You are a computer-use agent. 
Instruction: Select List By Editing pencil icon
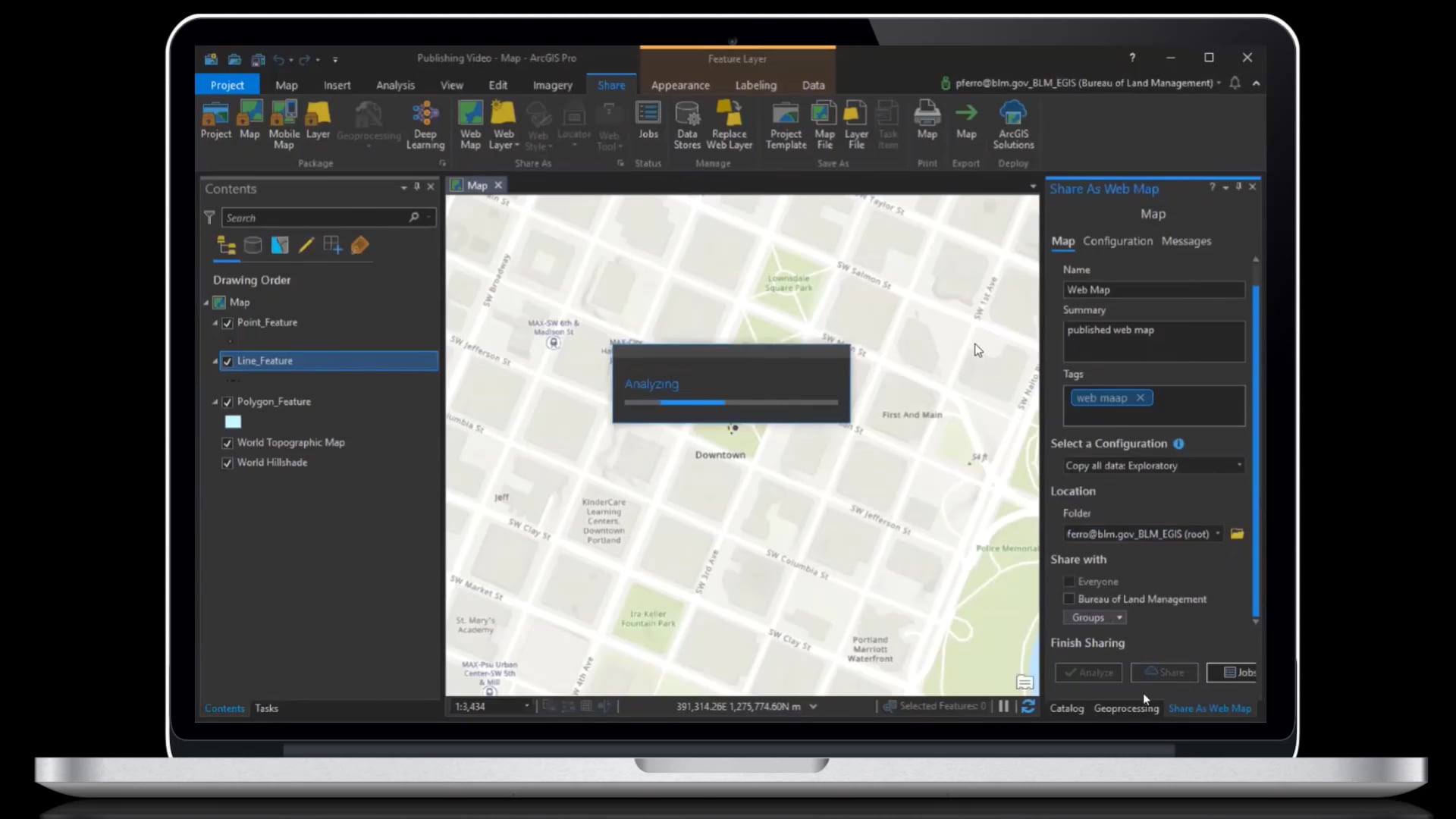pyautogui.click(x=306, y=245)
